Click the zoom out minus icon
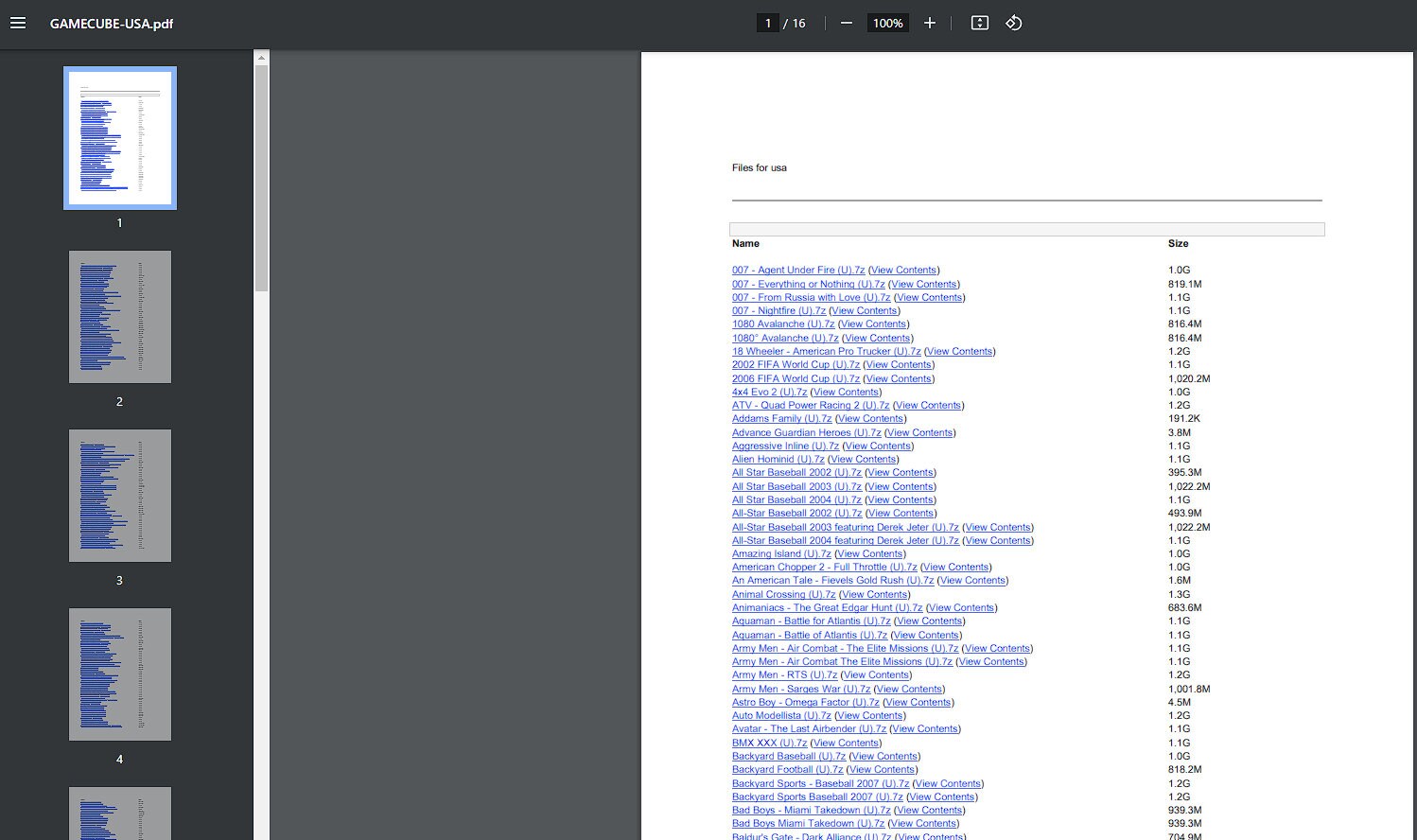This screenshot has height=840, width=1417. point(847,23)
